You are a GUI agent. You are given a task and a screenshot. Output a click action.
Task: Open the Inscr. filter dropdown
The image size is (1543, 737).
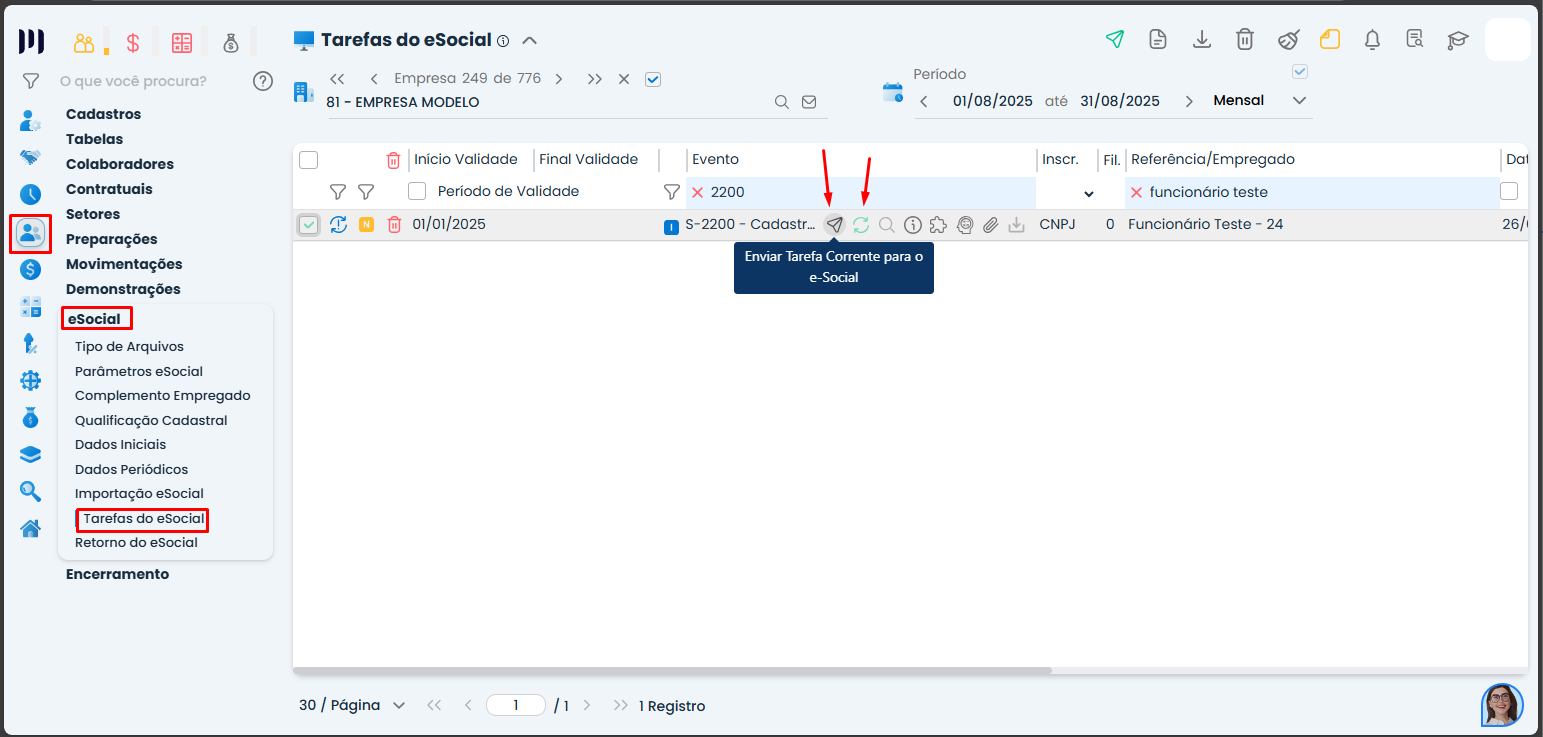click(x=1089, y=193)
